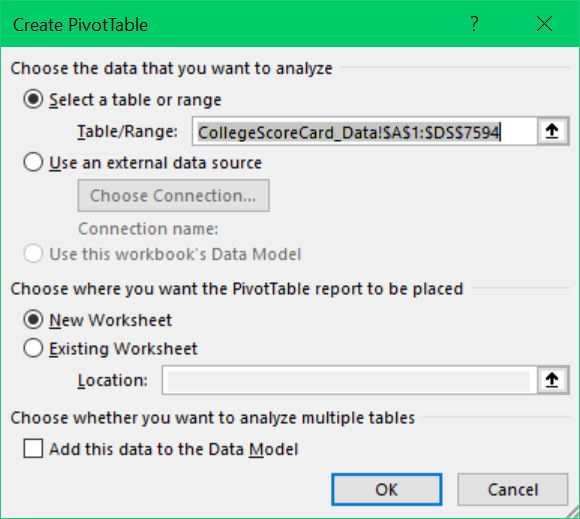
Task: Click the 'Table/Range:' label
Action: (127, 131)
